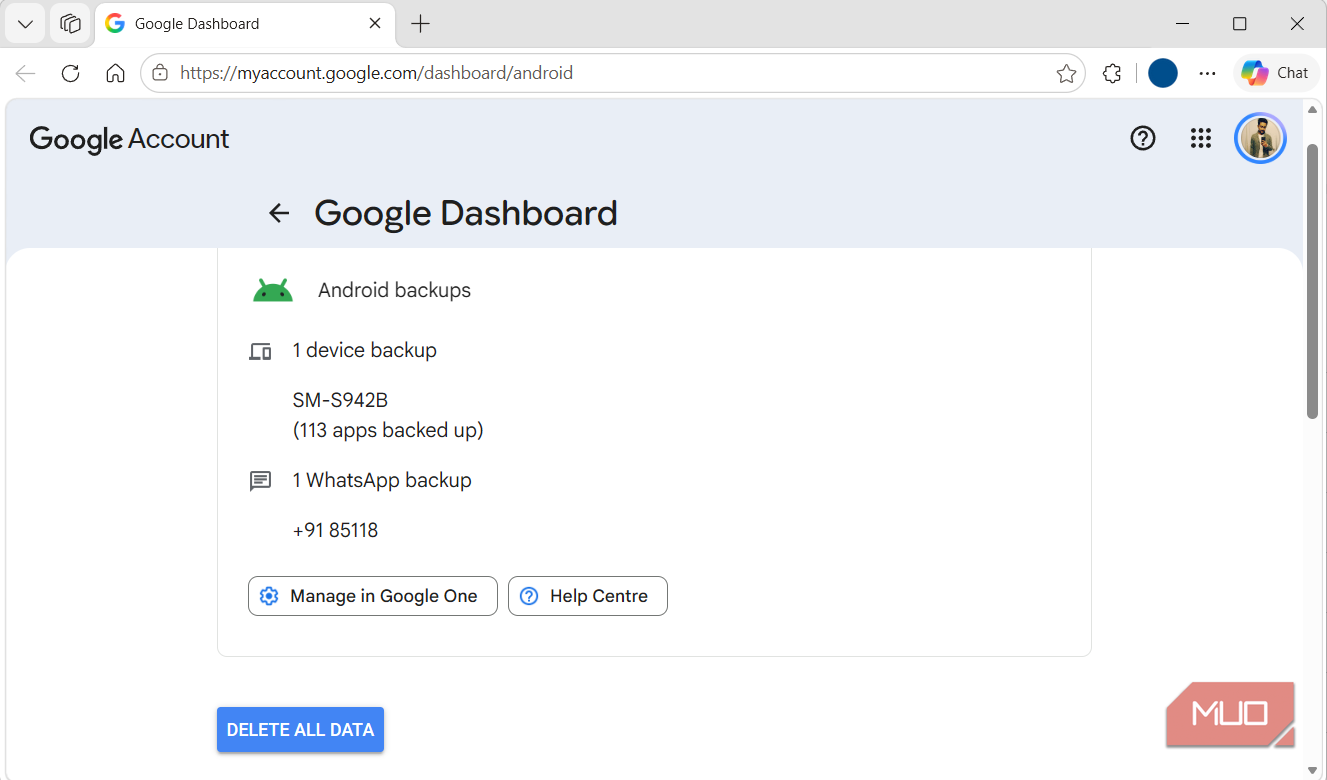1327x780 pixels.
Task: Open the browser workspaces tab icon
Action: 70,24
